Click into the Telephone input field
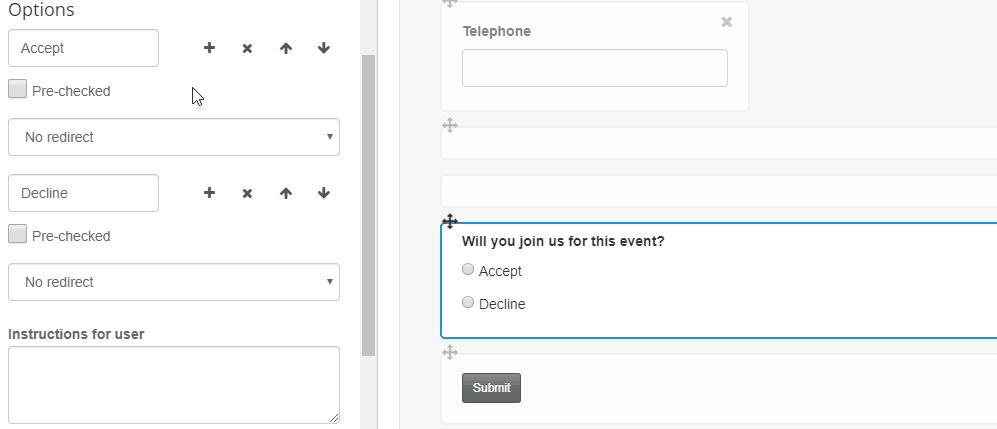This screenshot has height=429, width=997. pyautogui.click(x=595, y=68)
